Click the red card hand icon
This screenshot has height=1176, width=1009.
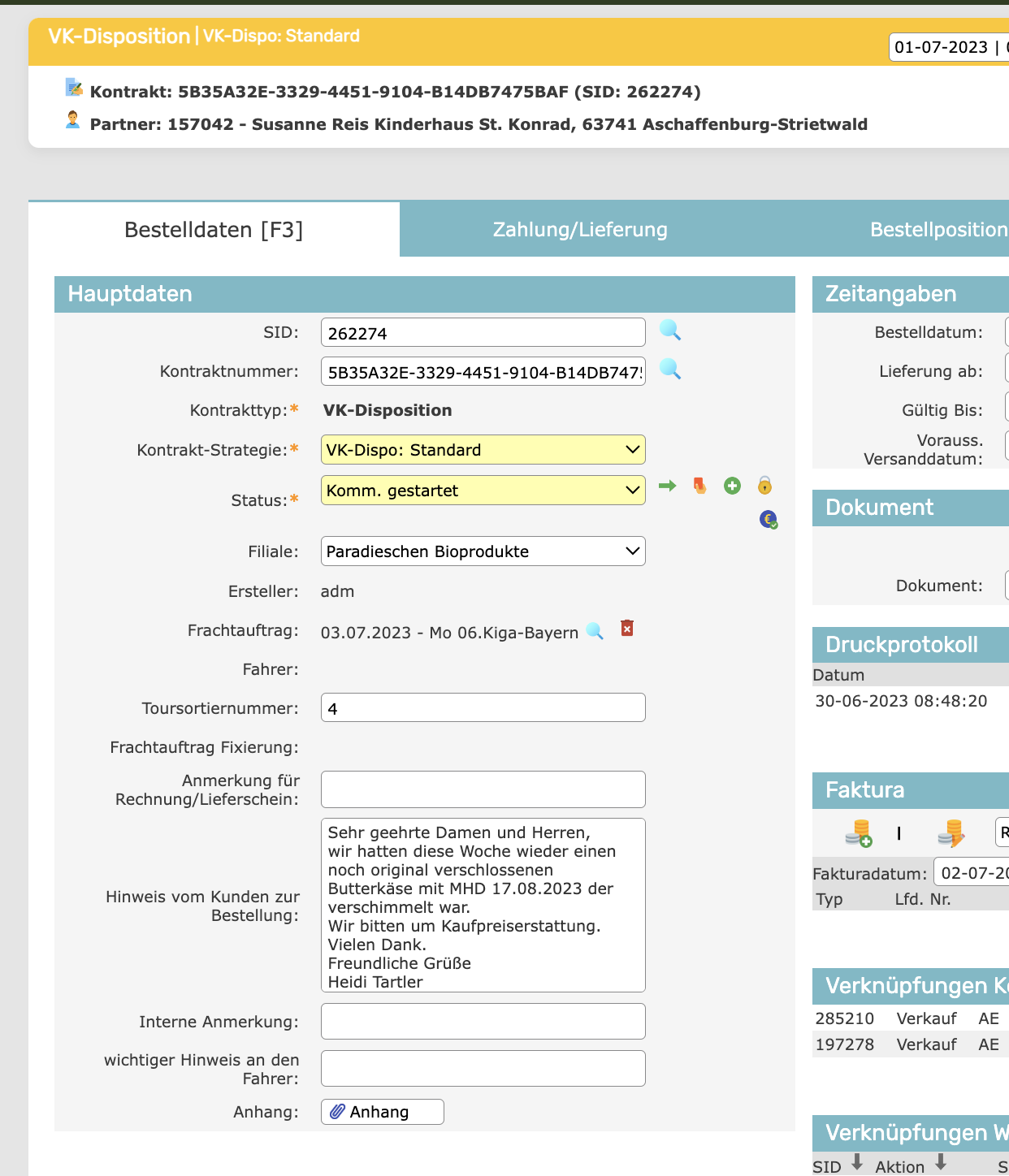(699, 486)
